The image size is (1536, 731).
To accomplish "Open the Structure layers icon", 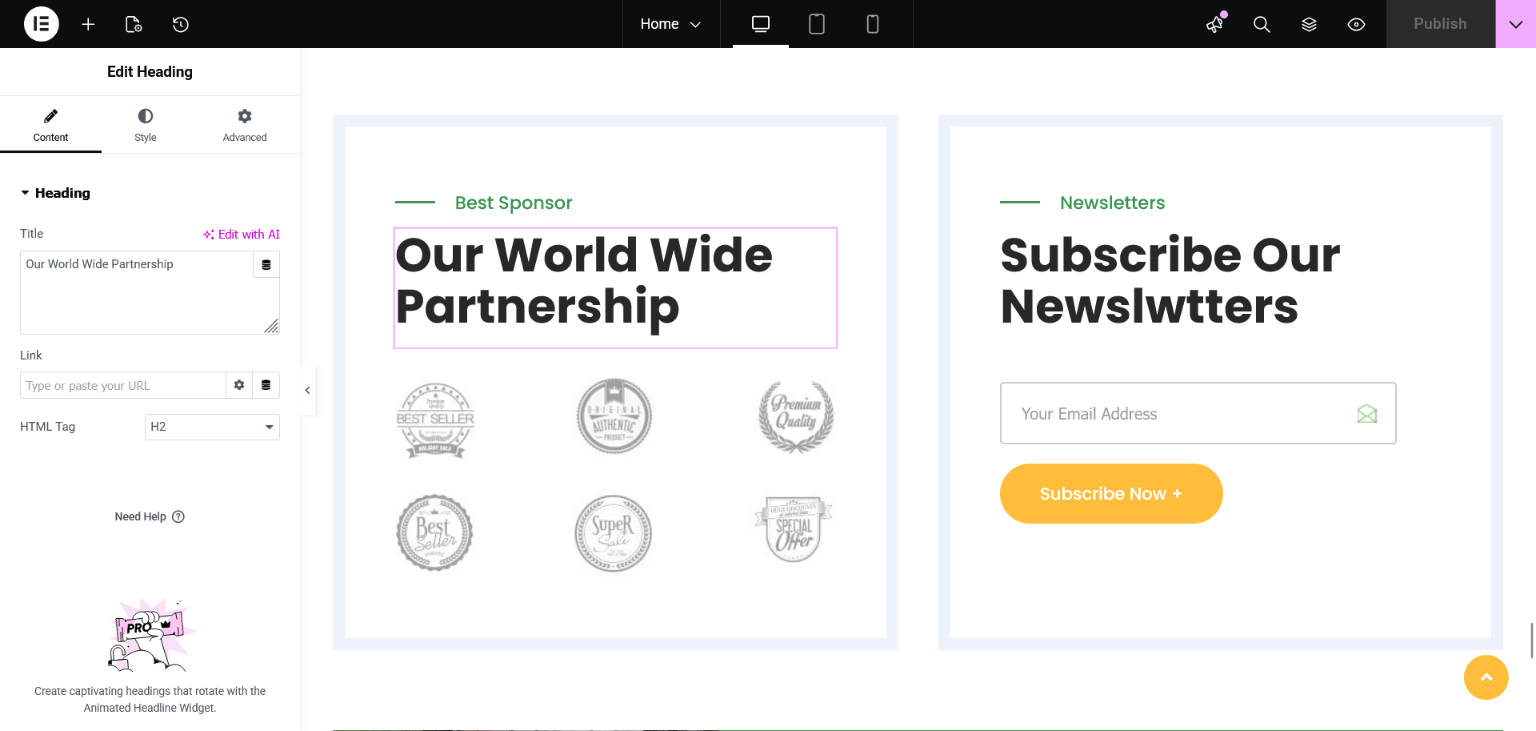I will [1309, 24].
